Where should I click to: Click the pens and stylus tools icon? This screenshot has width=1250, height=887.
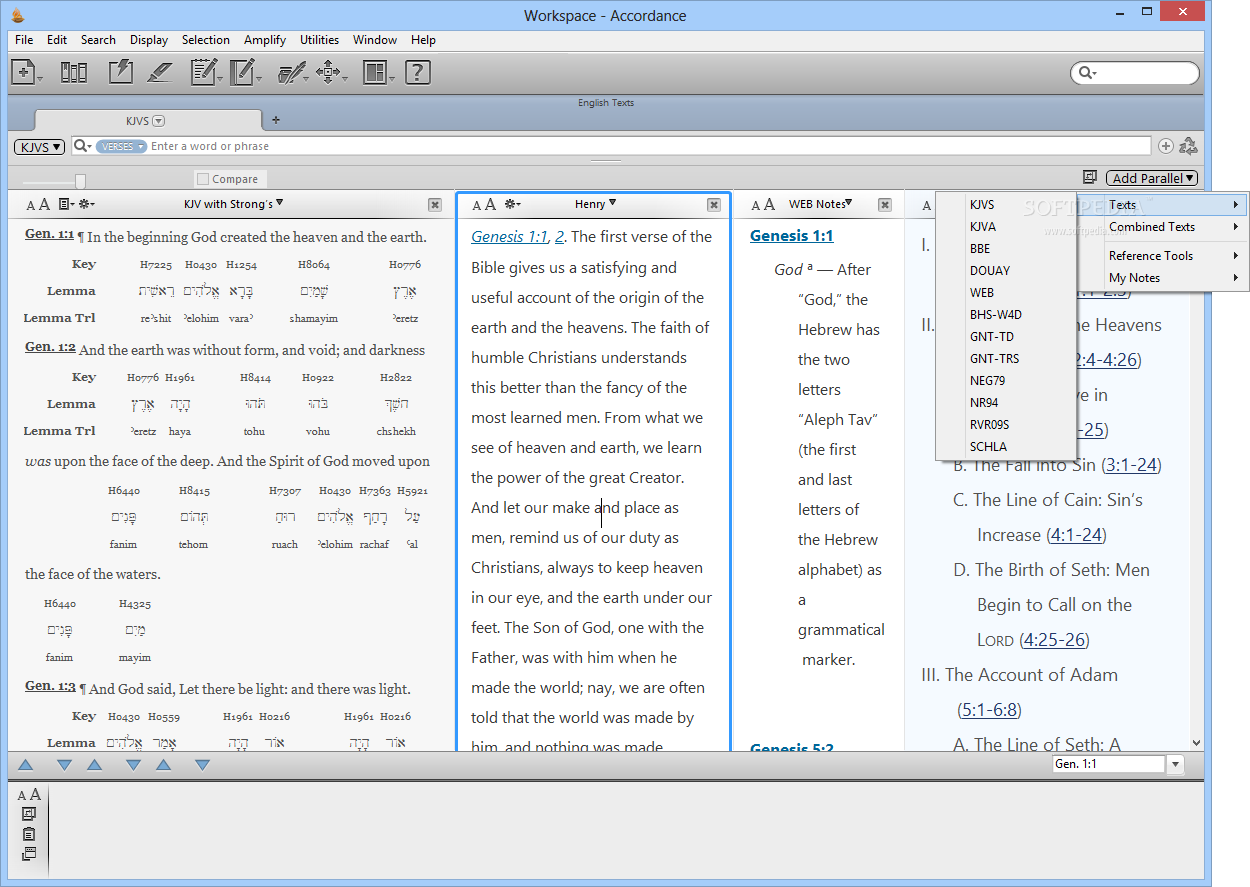coord(291,72)
